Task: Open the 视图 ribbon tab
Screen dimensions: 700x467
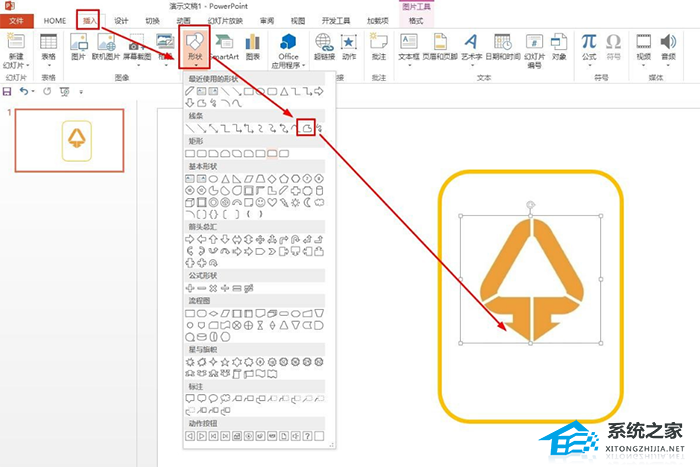Action: [298, 20]
